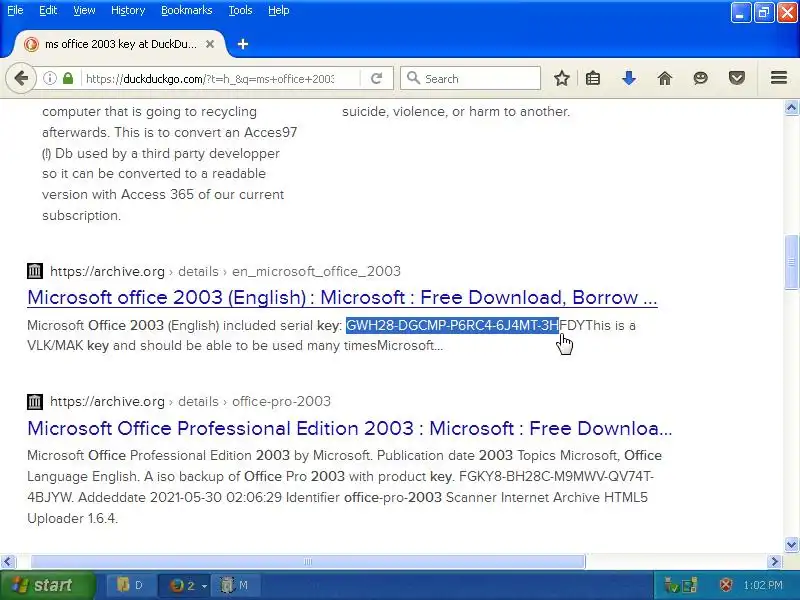800x600 pixels.
Task: Click archive.org en_microsoft_office_2003 URL breadcrumb
Action: click(x=225, y=271)
